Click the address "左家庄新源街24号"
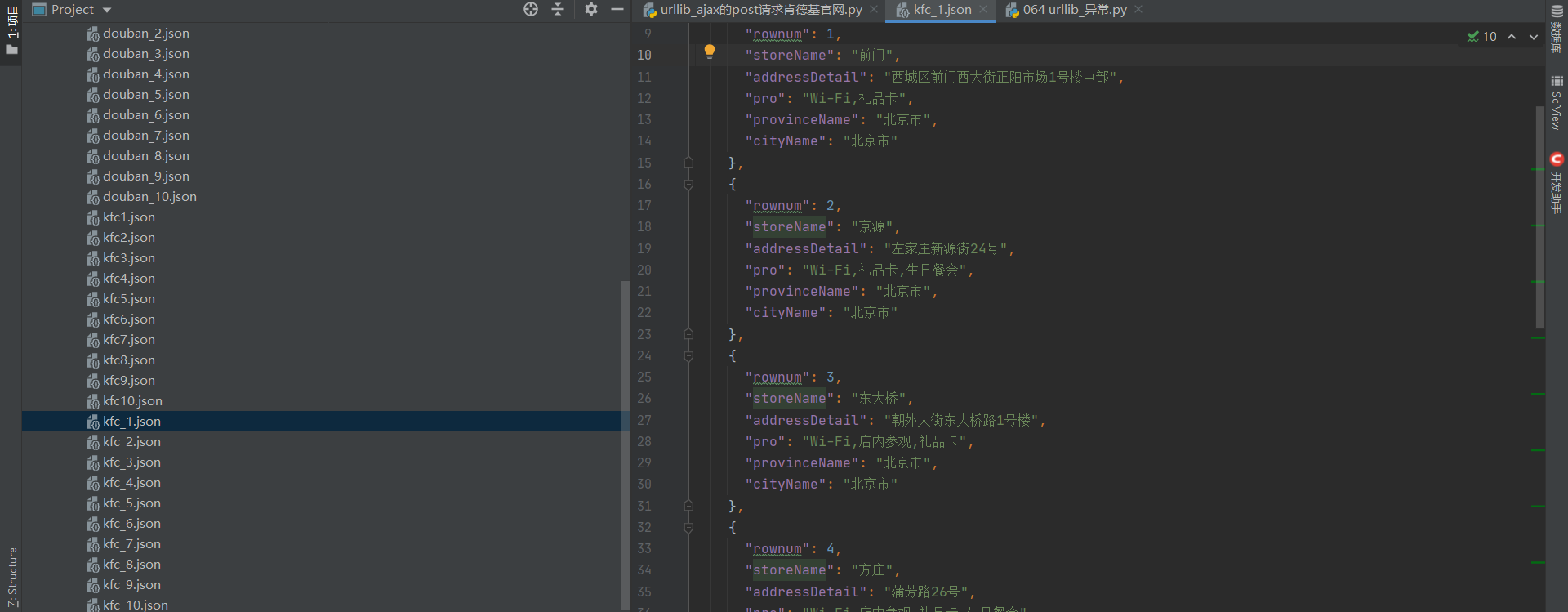The image size is (1568, 612). (x=945, y=248)
